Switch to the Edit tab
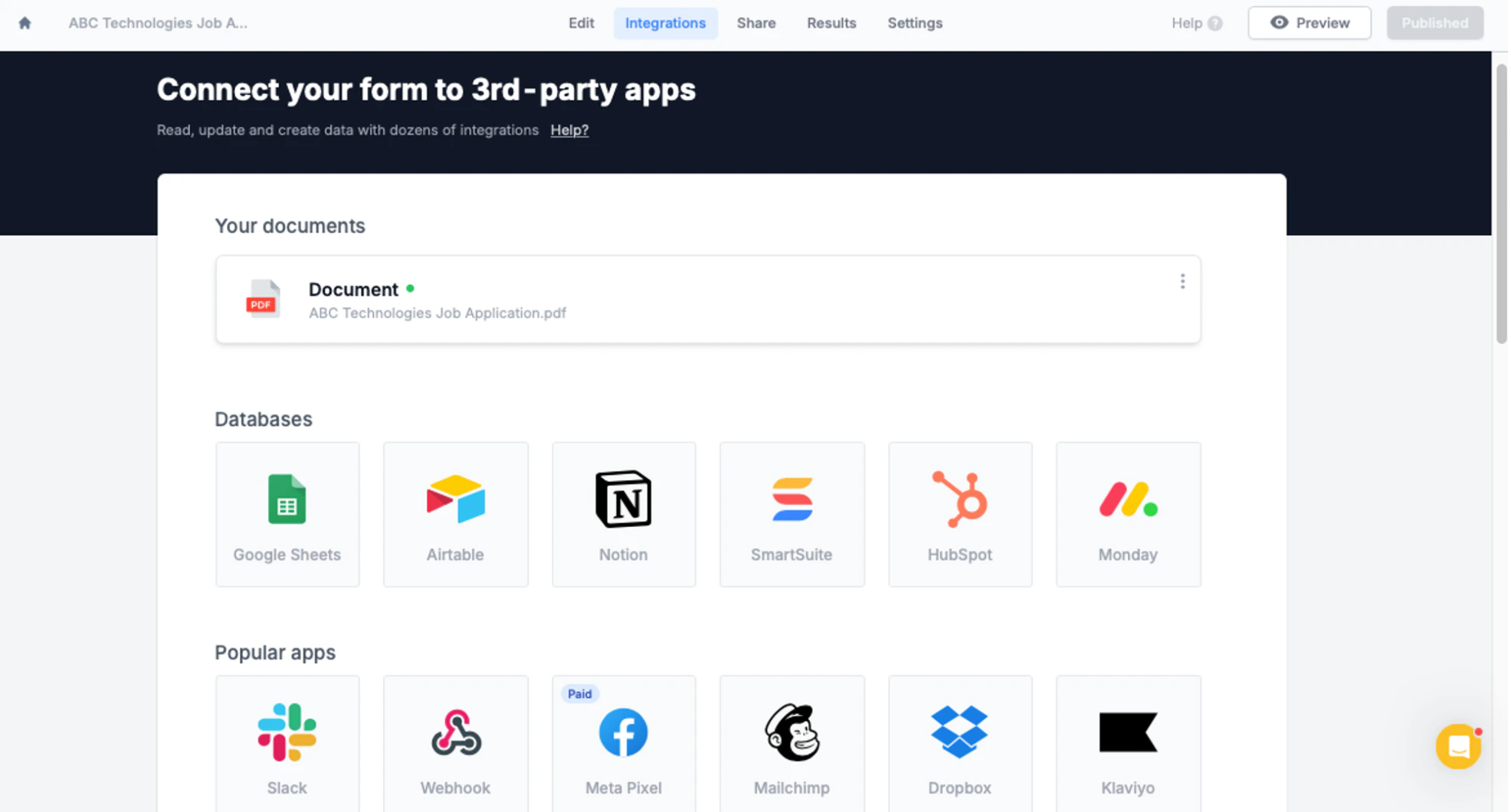This screenshot has height=812, width=1511. pyautogui.click(x=582, y=23)
